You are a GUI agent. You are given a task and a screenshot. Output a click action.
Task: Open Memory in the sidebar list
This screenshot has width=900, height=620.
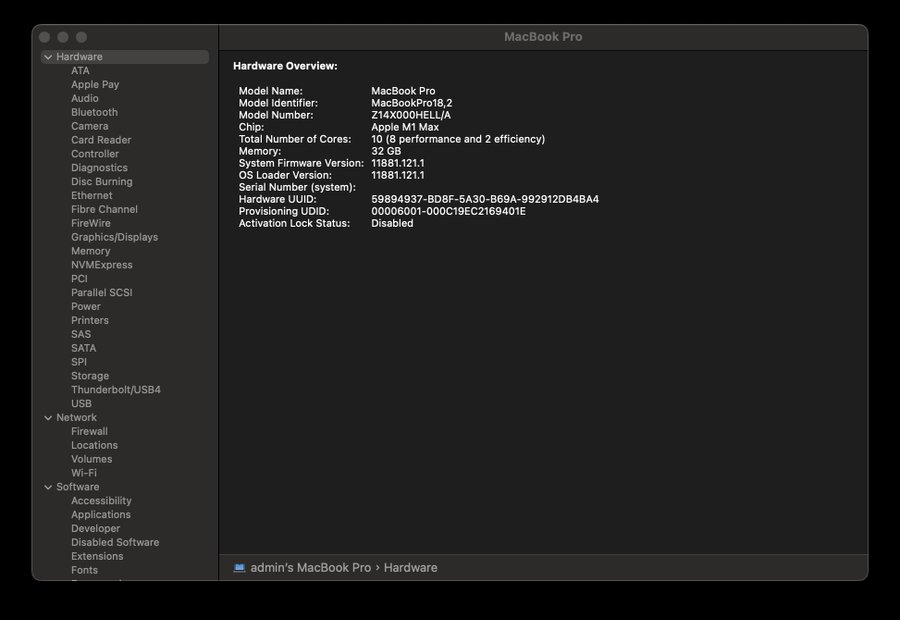tap(91, 251)
